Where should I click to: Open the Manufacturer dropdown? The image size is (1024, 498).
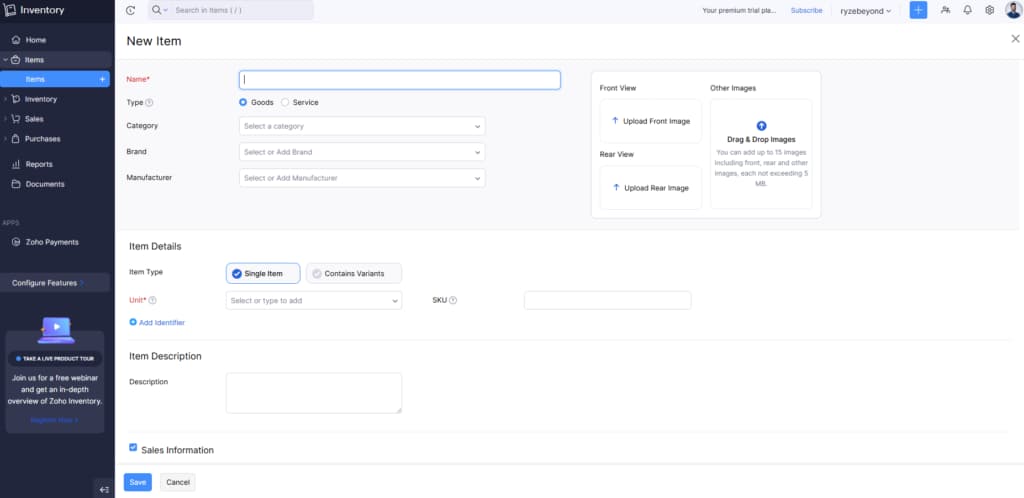[362, 178]
